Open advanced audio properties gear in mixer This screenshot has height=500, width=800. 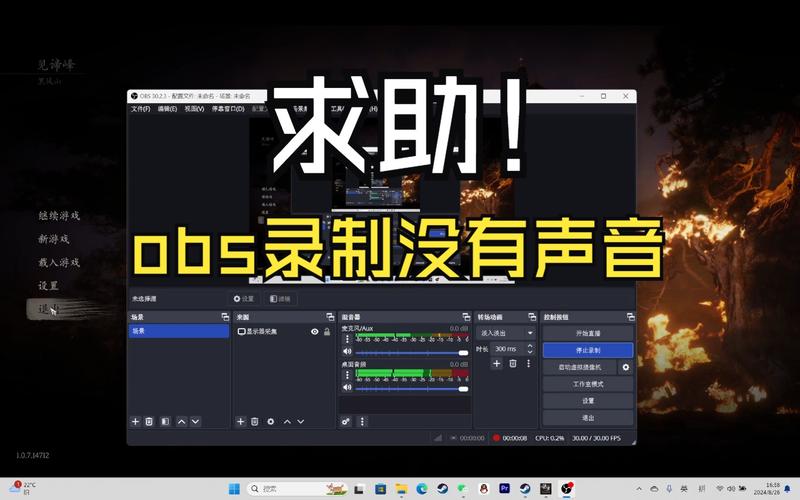click(346, 422)
